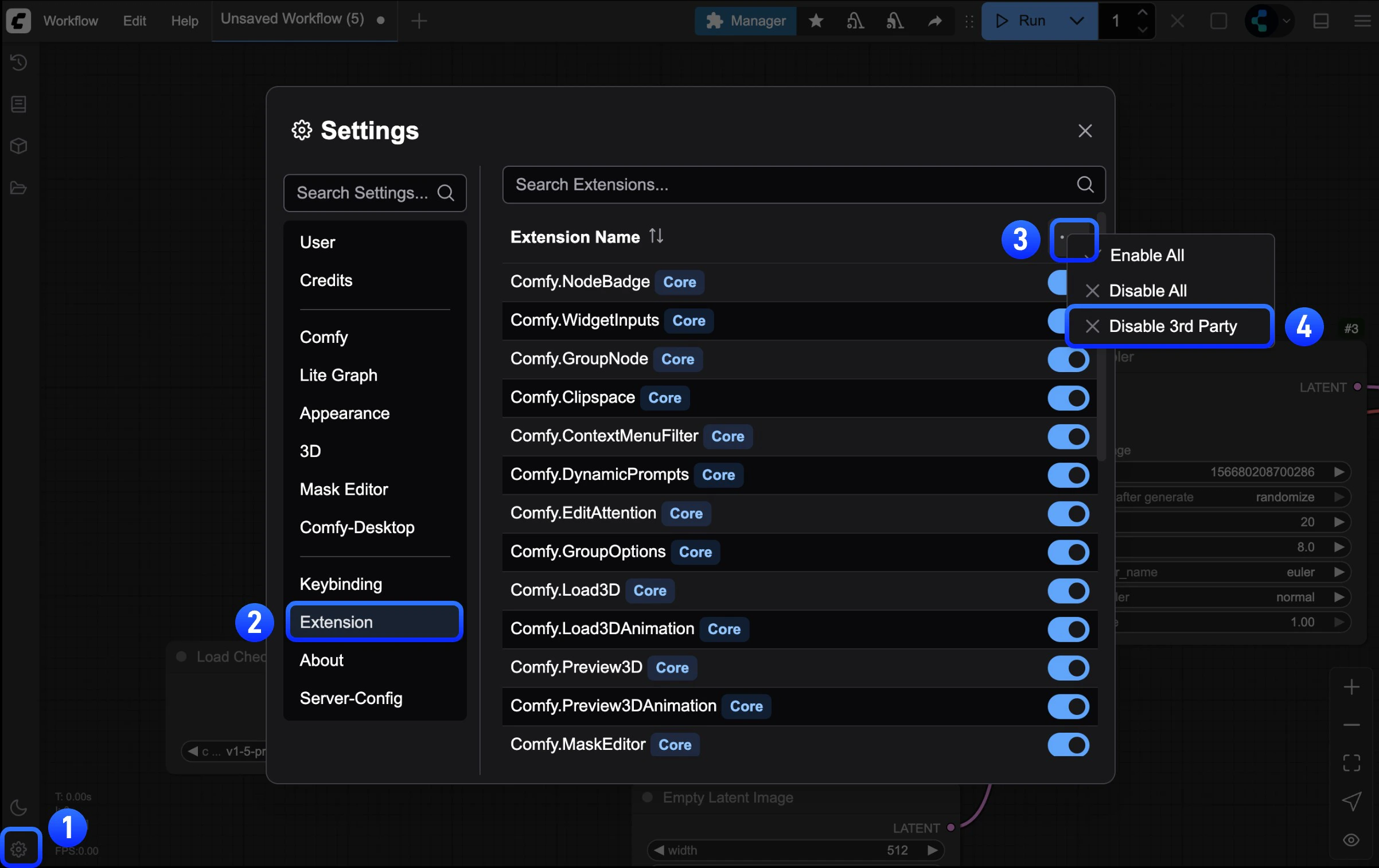The height and width of the screenshot is (868, 1379).
Task: Open the Manager panel
Action: pyautogui.click(x=745, y=21)
